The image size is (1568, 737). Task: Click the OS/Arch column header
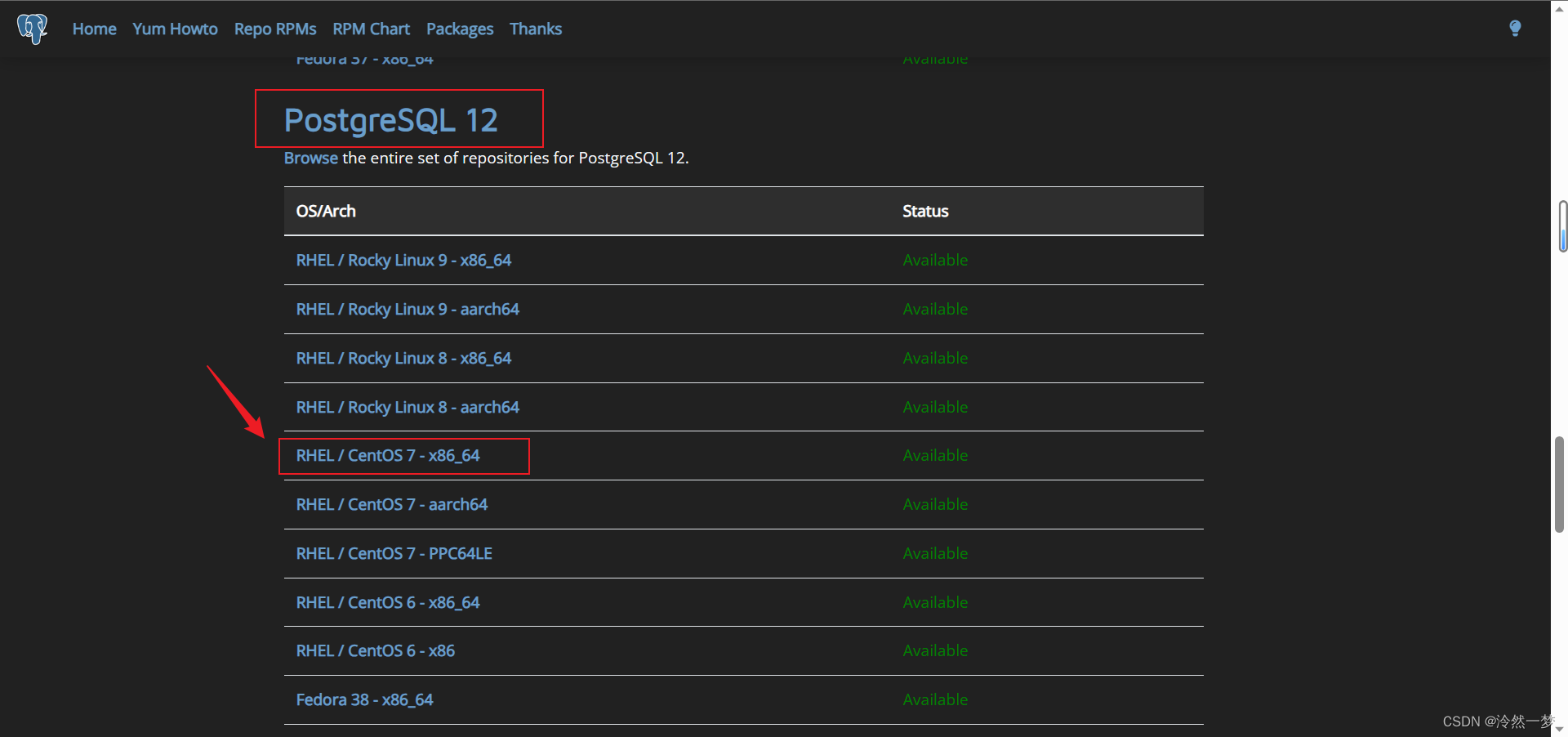[326, 211]
